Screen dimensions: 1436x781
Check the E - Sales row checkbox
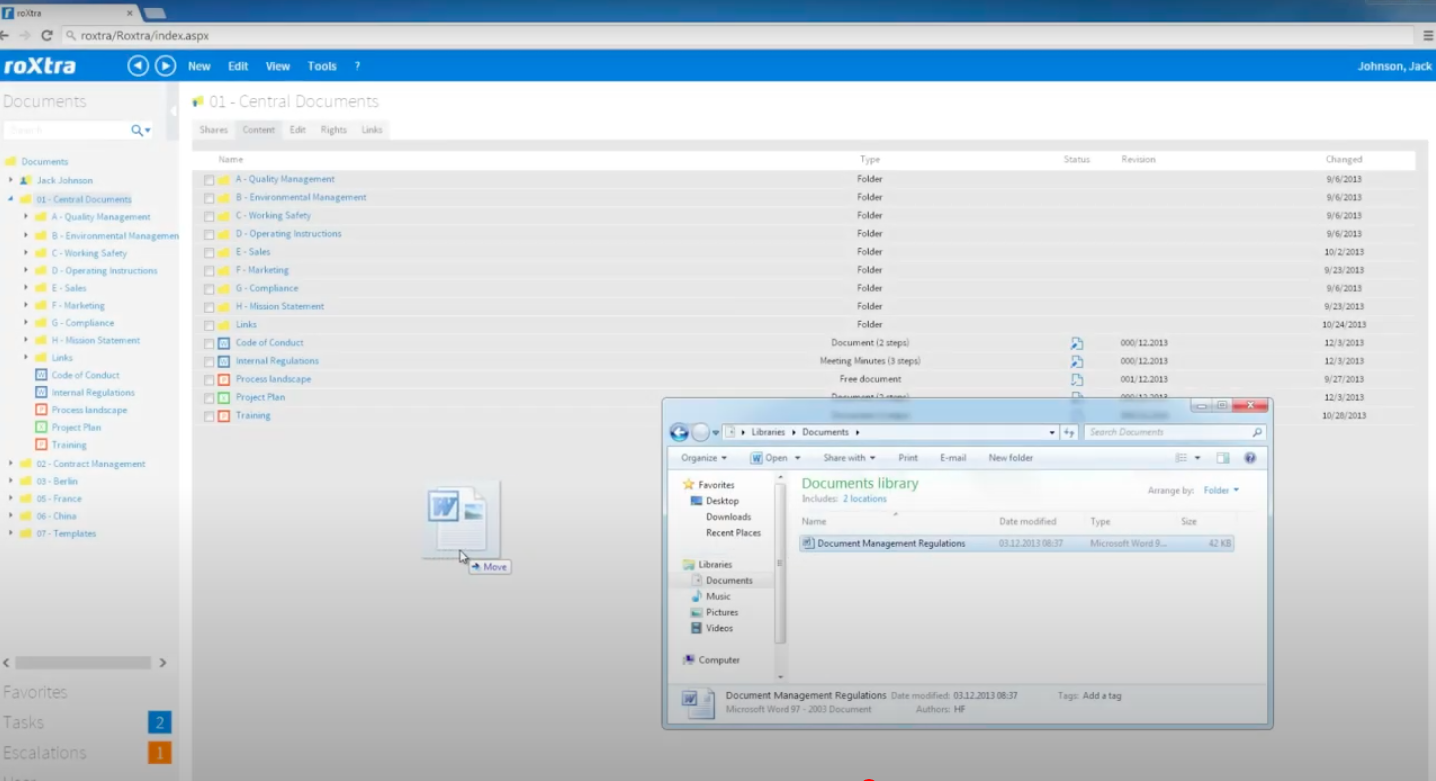click(209, 253)
